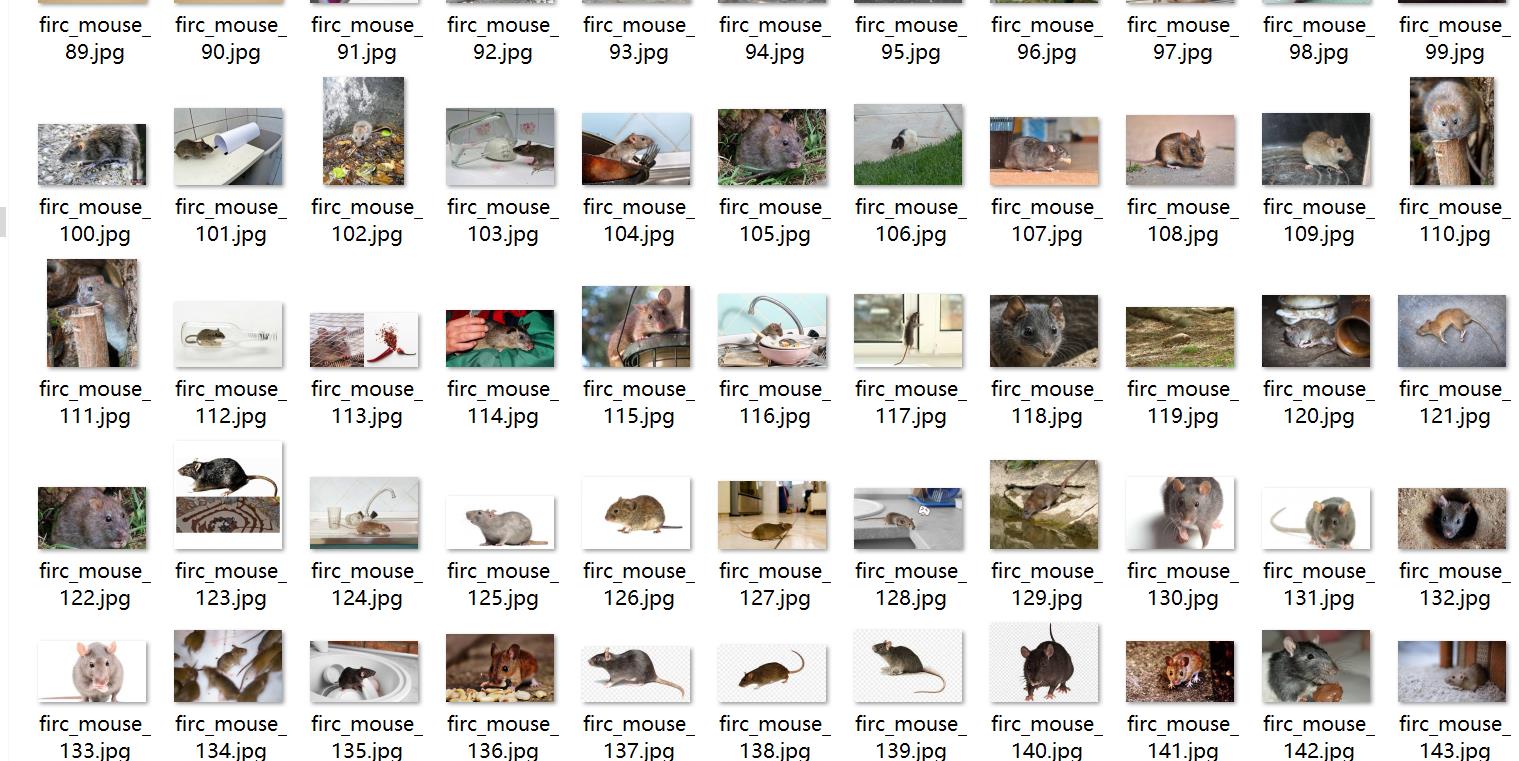Click file name firc_mouse_89.jpg
This screenshot has height=761, width=1519.
[94, 38]
